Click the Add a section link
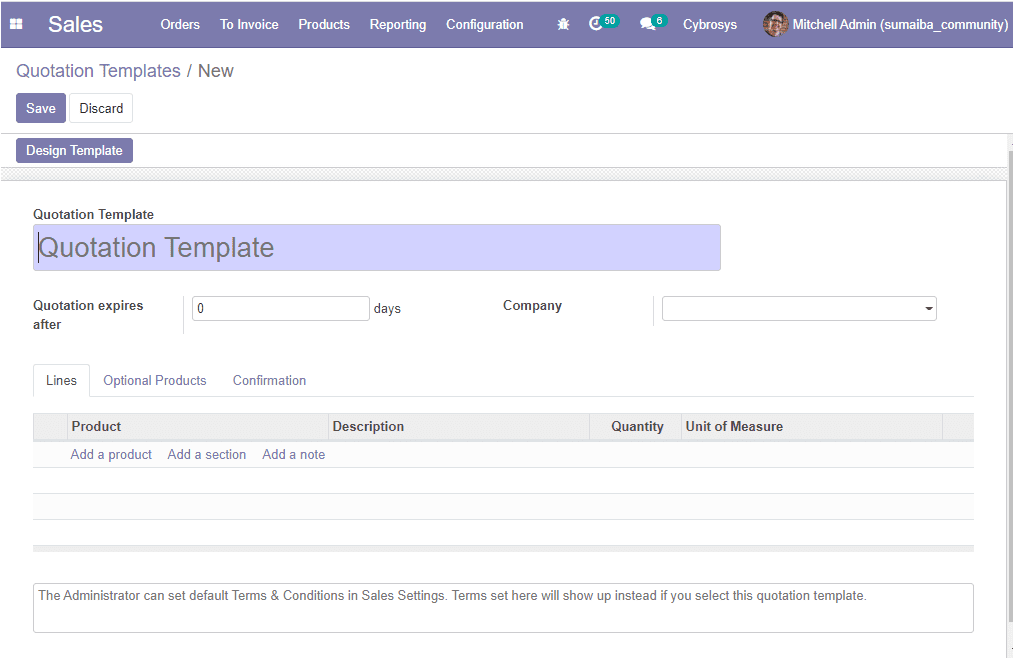Viewport: 1014px width, 659px height. pos(207,455)
